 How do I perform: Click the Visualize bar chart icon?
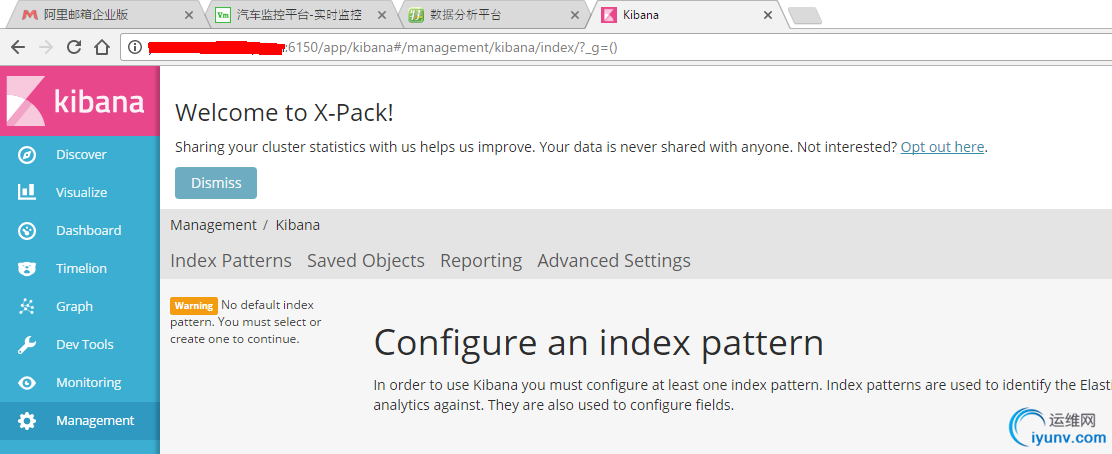coord(27,192)
